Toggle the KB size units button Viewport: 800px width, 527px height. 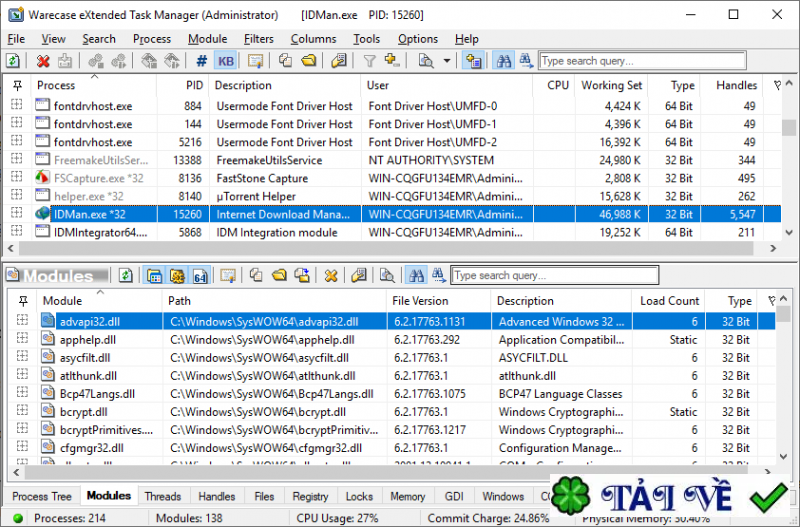(x=226, y=62)
